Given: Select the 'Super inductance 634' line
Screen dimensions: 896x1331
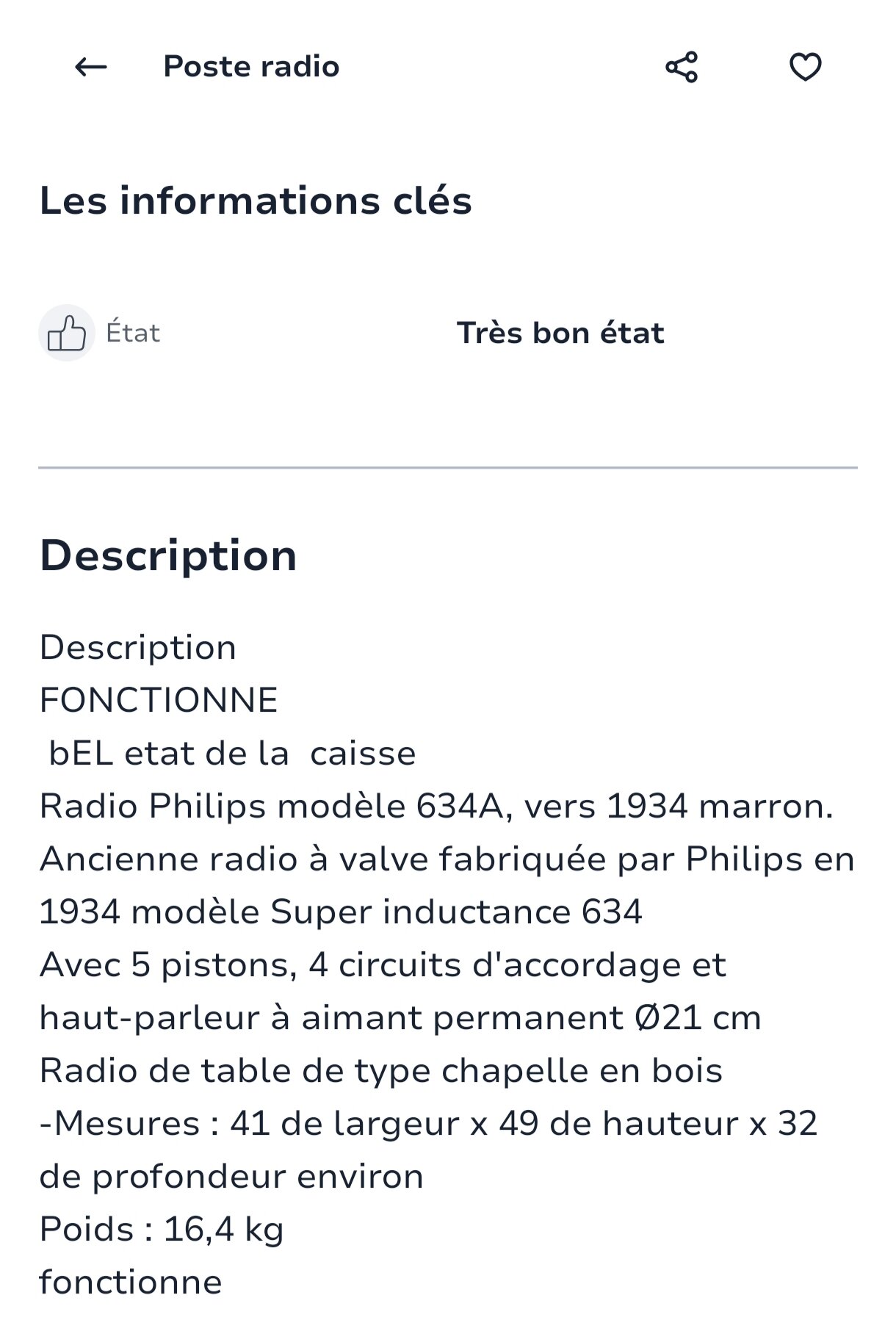Looking at the screenshot, I should (x=341, y=912).
